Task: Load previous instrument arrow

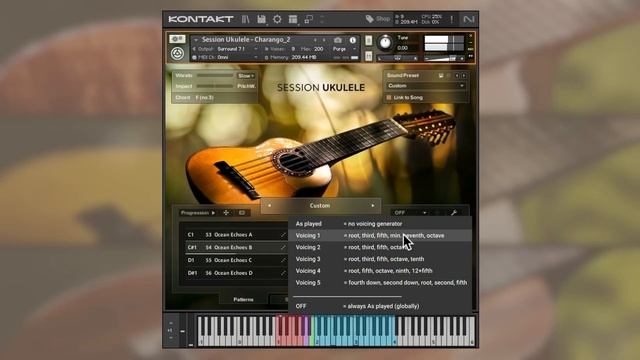Action: point(315,40)
